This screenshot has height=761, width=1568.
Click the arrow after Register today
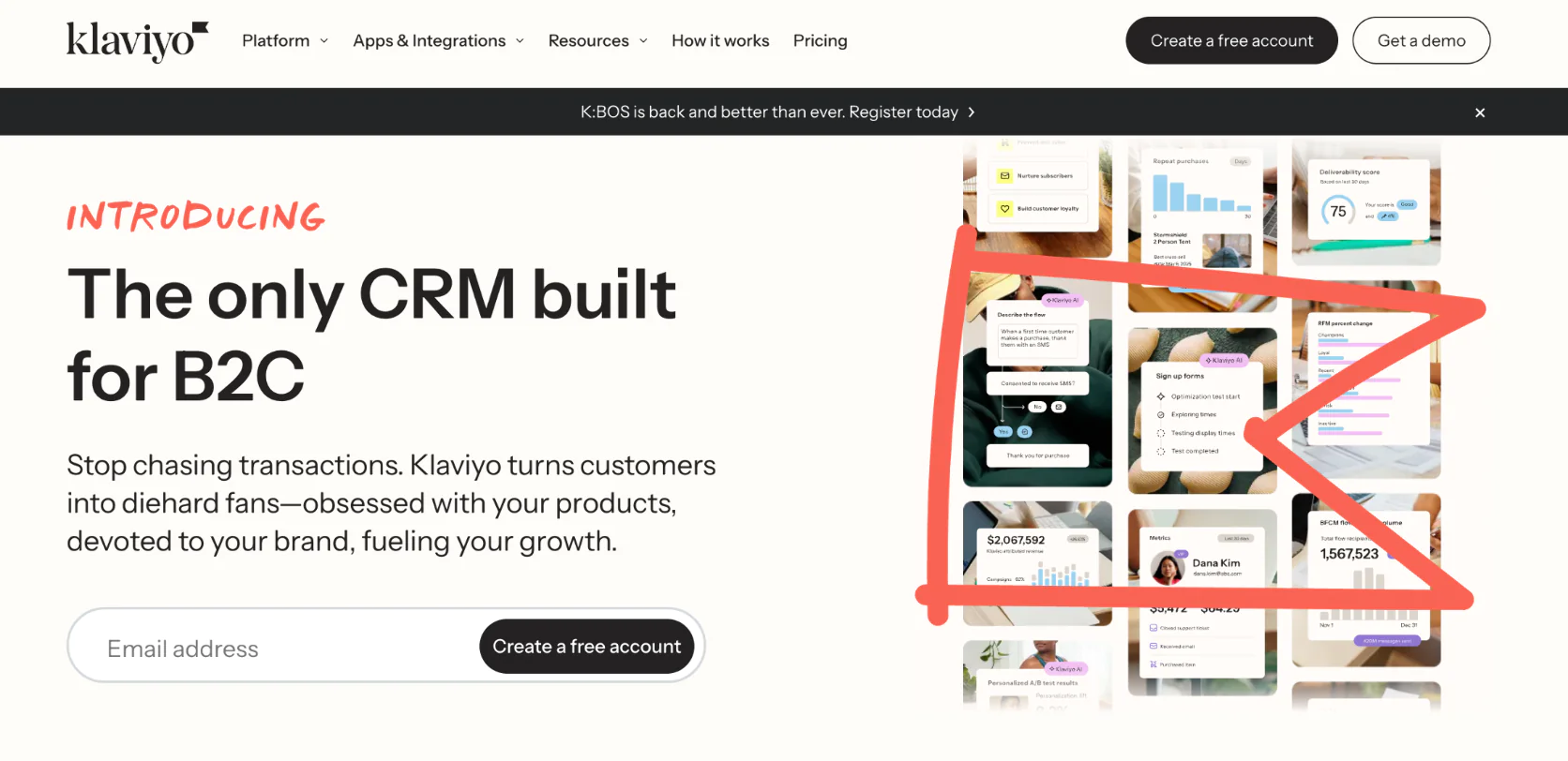972,112
